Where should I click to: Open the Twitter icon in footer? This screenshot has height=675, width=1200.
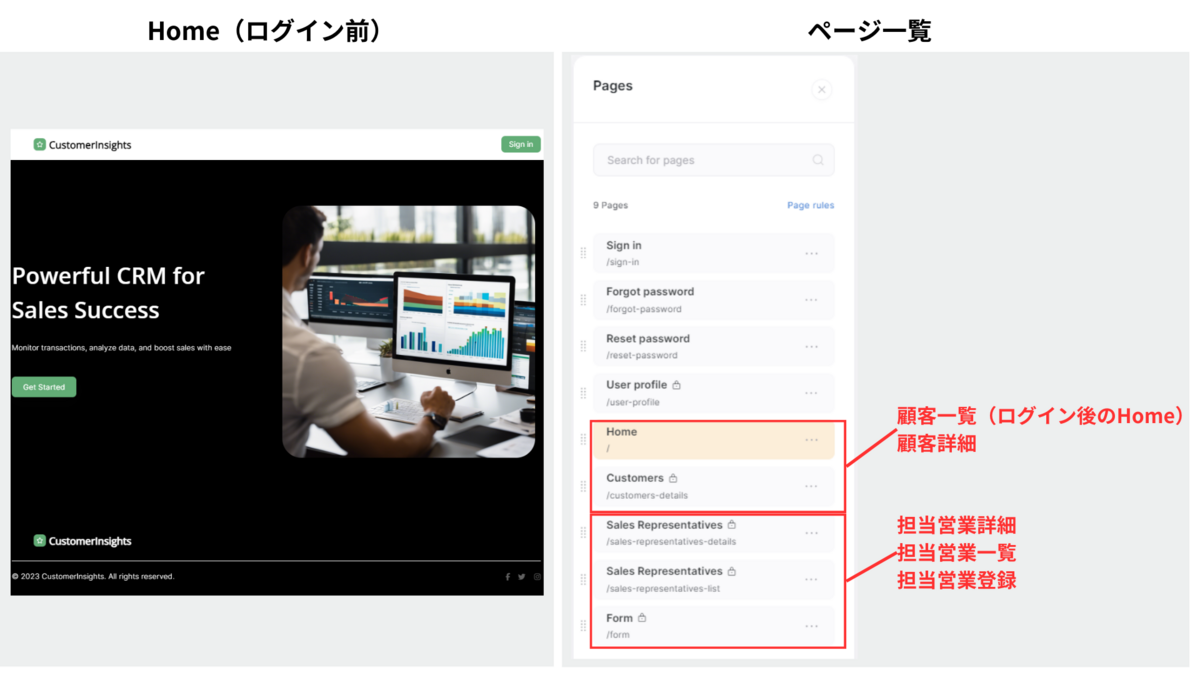tap(521, 577)
